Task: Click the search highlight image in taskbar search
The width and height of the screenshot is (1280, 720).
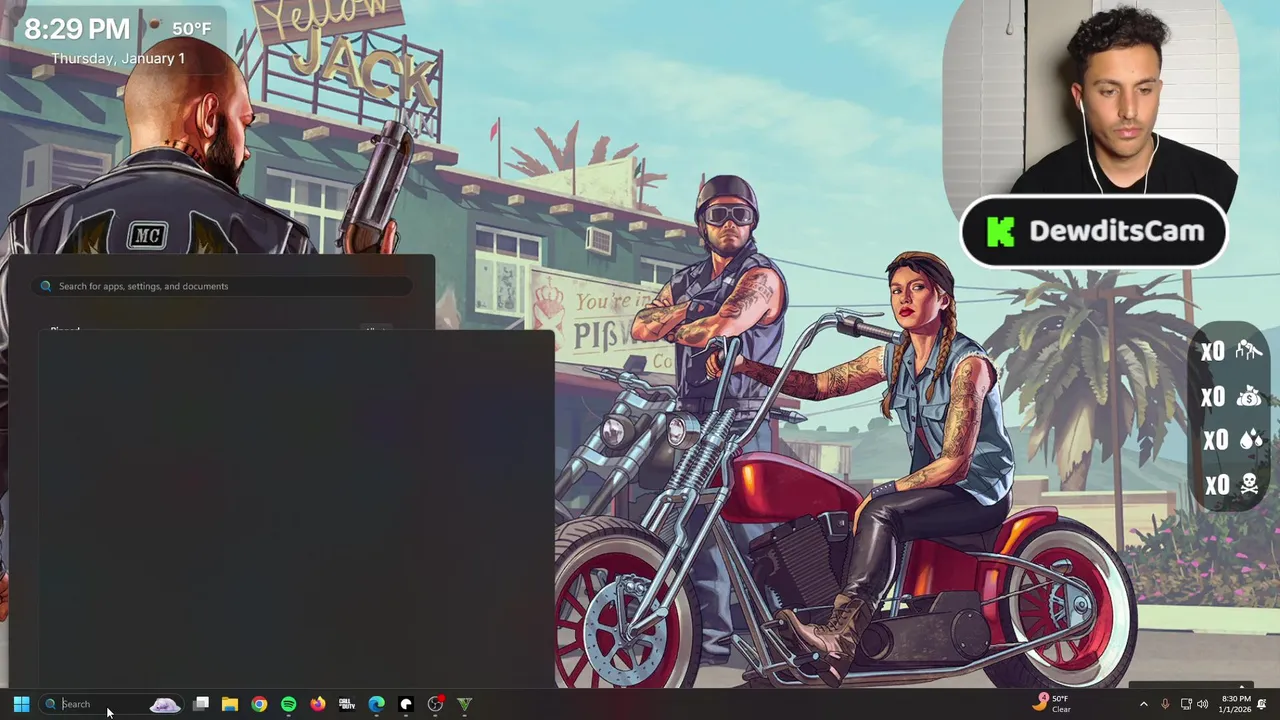Action: [x=165, y=705]
